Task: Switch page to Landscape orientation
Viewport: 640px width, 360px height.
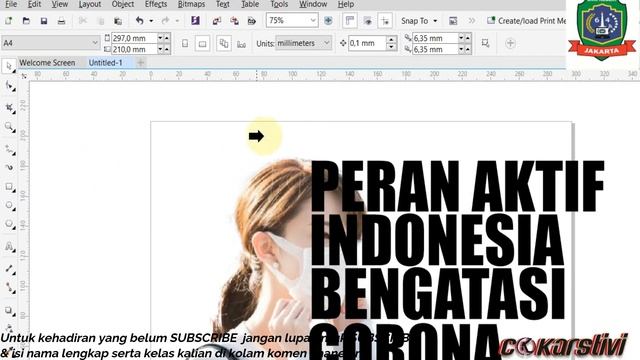Action: (x=202, y=43)
